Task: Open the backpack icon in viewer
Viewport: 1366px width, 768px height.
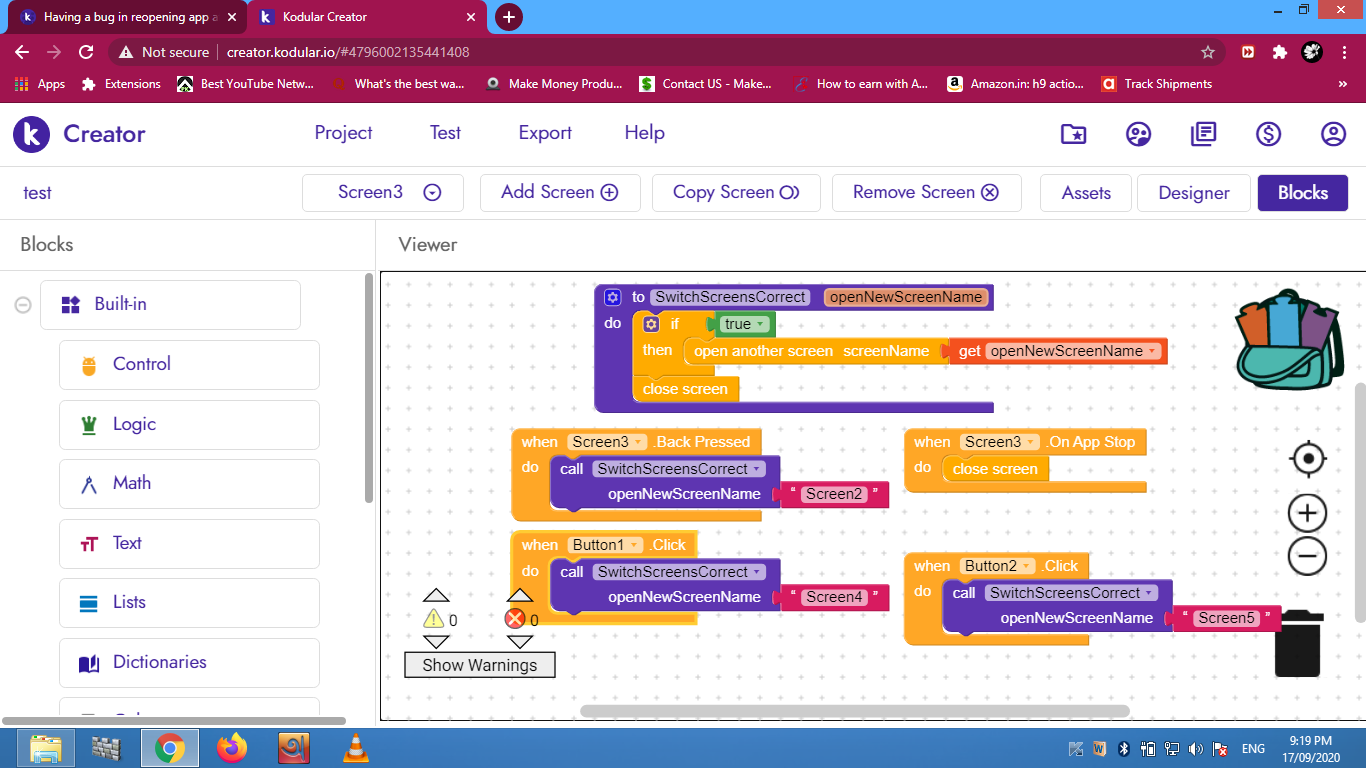Action: coord(1288,339)
